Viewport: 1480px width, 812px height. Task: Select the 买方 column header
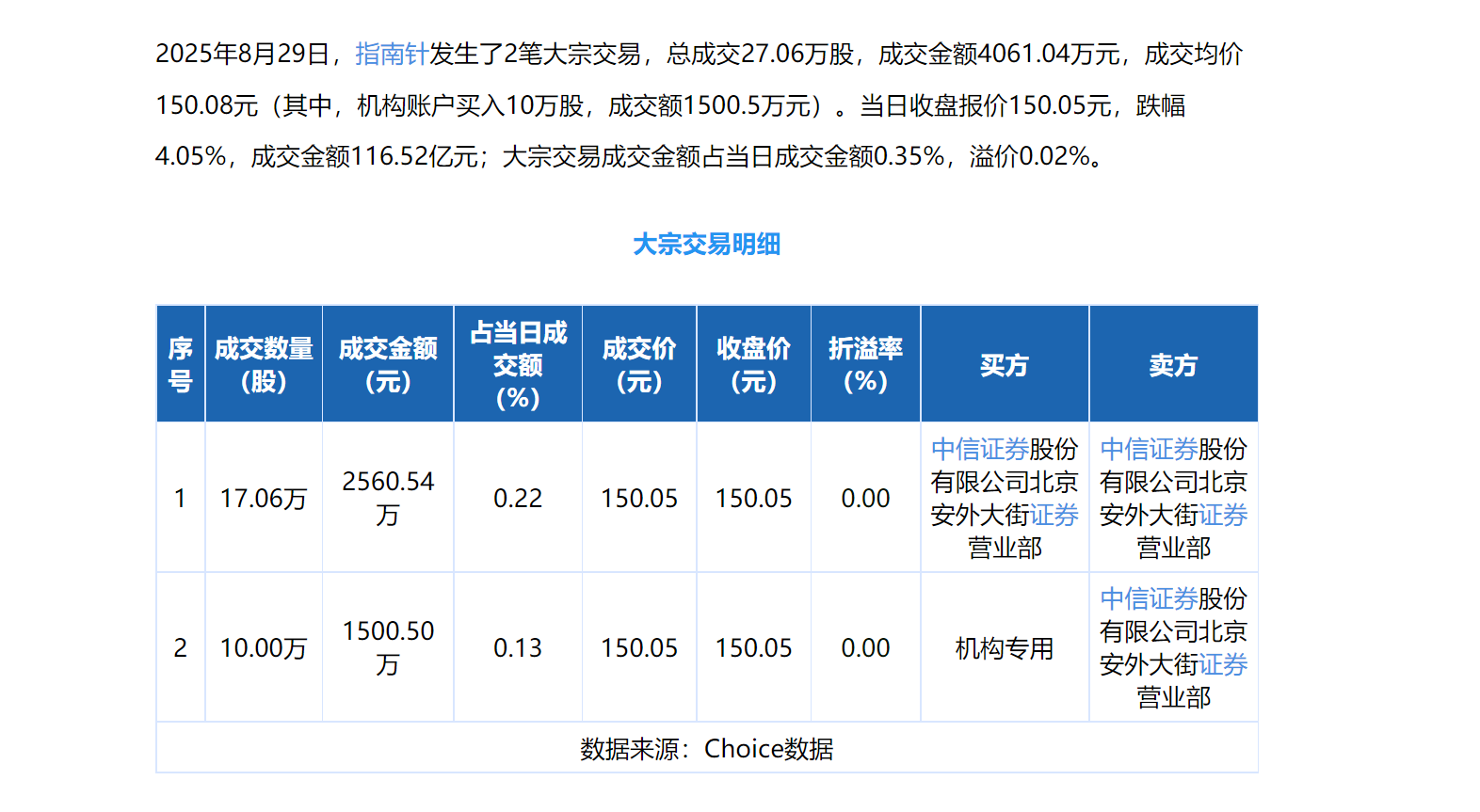1005,364
